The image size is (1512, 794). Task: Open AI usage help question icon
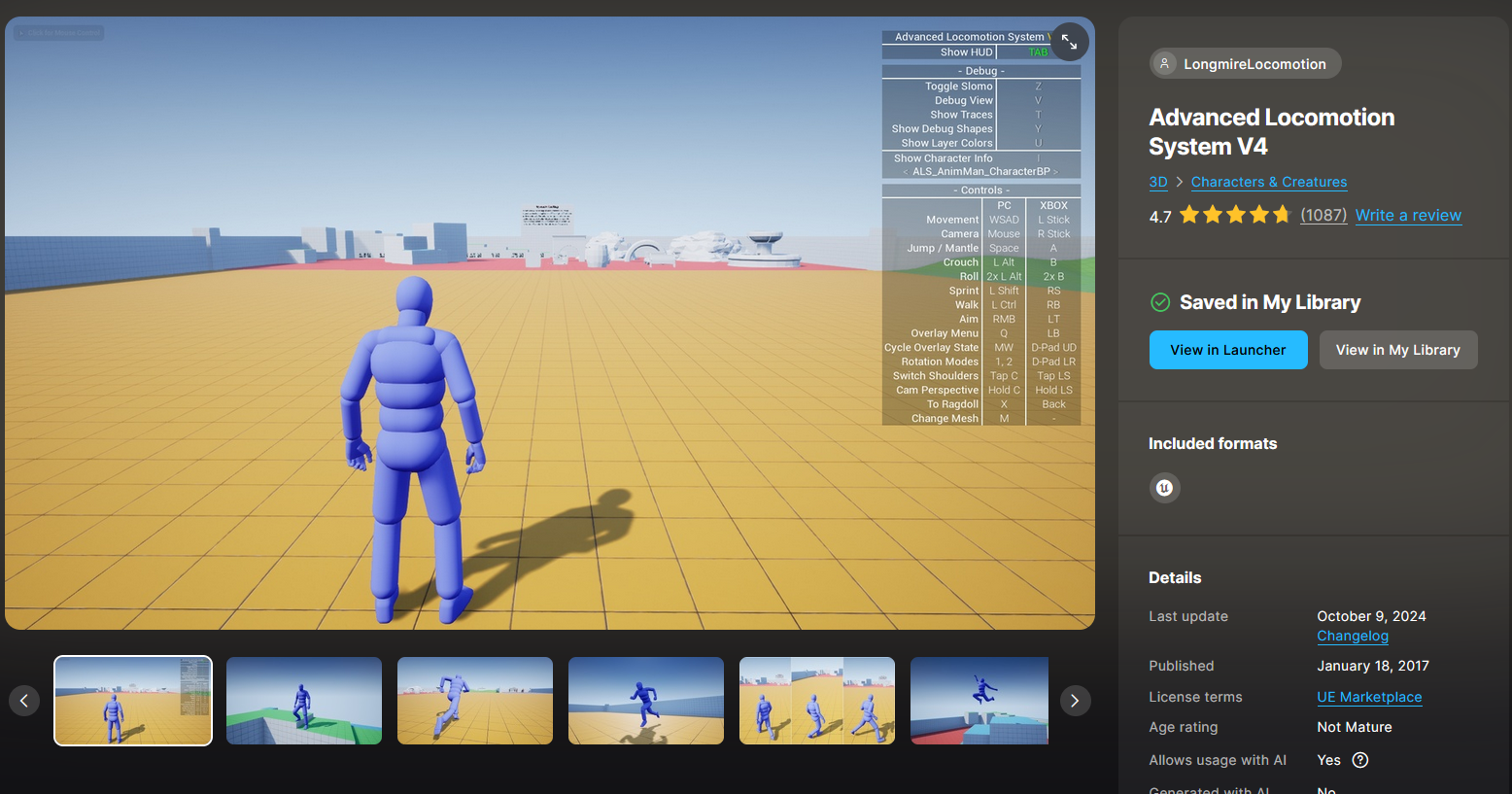coord(1360,760)
